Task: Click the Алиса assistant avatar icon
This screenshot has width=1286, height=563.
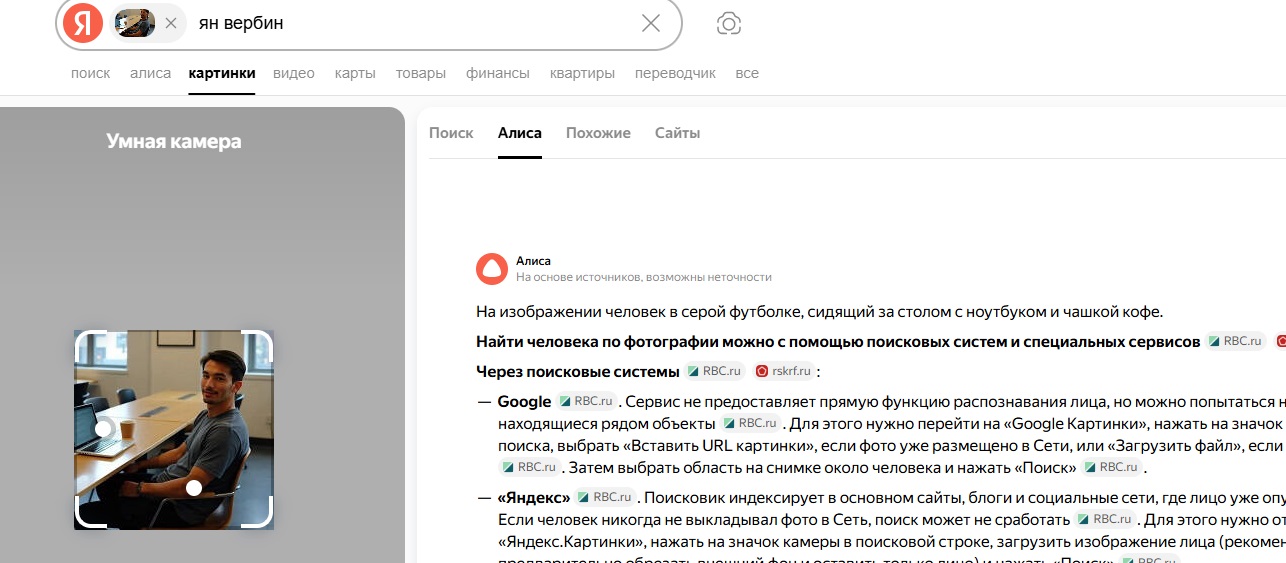Action: [491, 269]
